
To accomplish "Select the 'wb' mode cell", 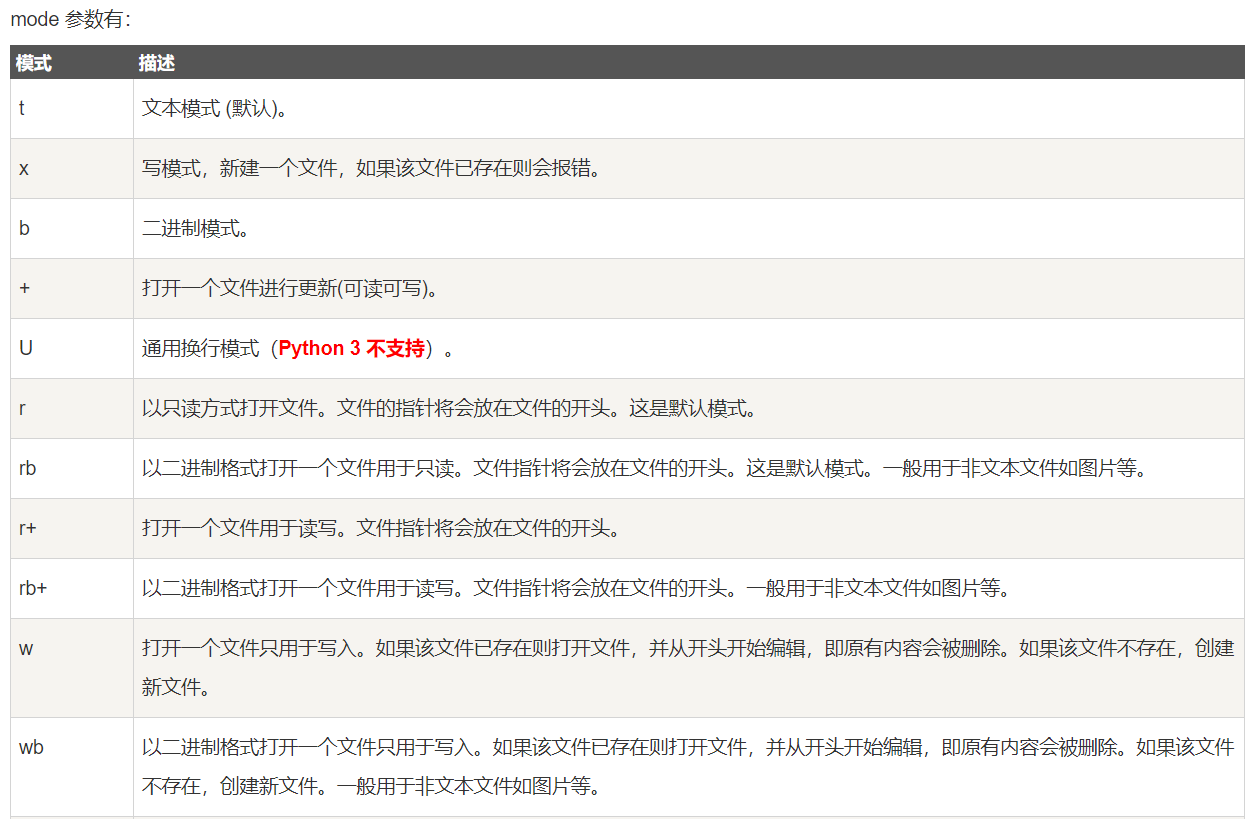I will pos(72,766).
